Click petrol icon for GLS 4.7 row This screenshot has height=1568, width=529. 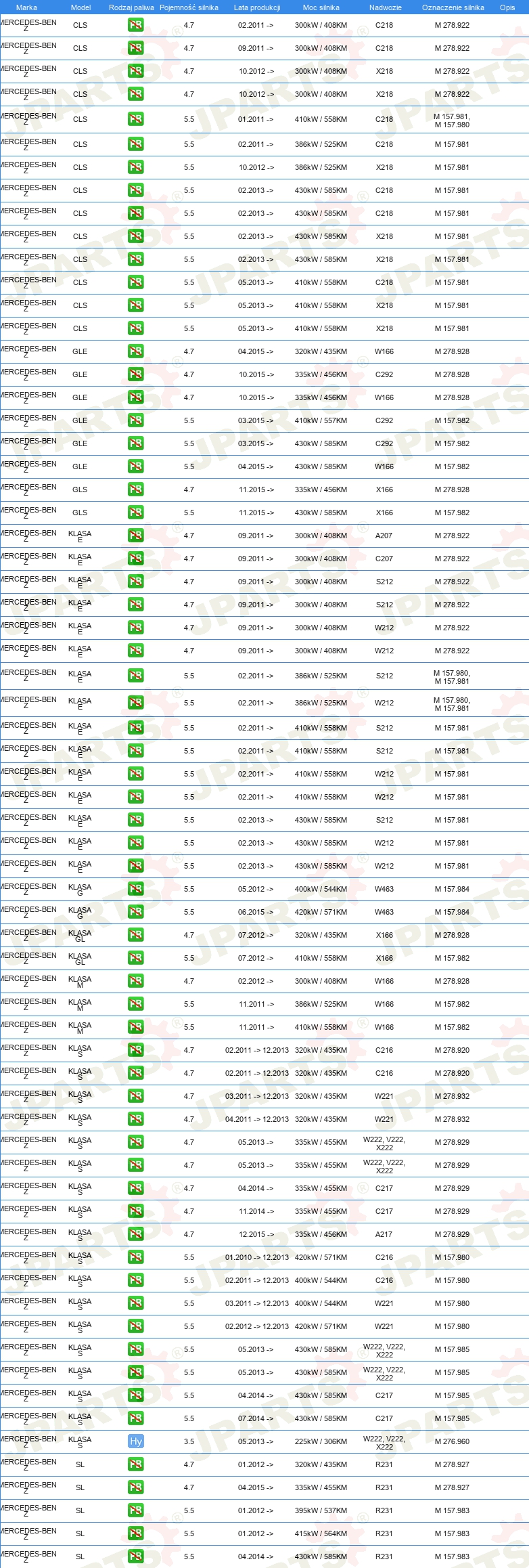coord(135,489)
